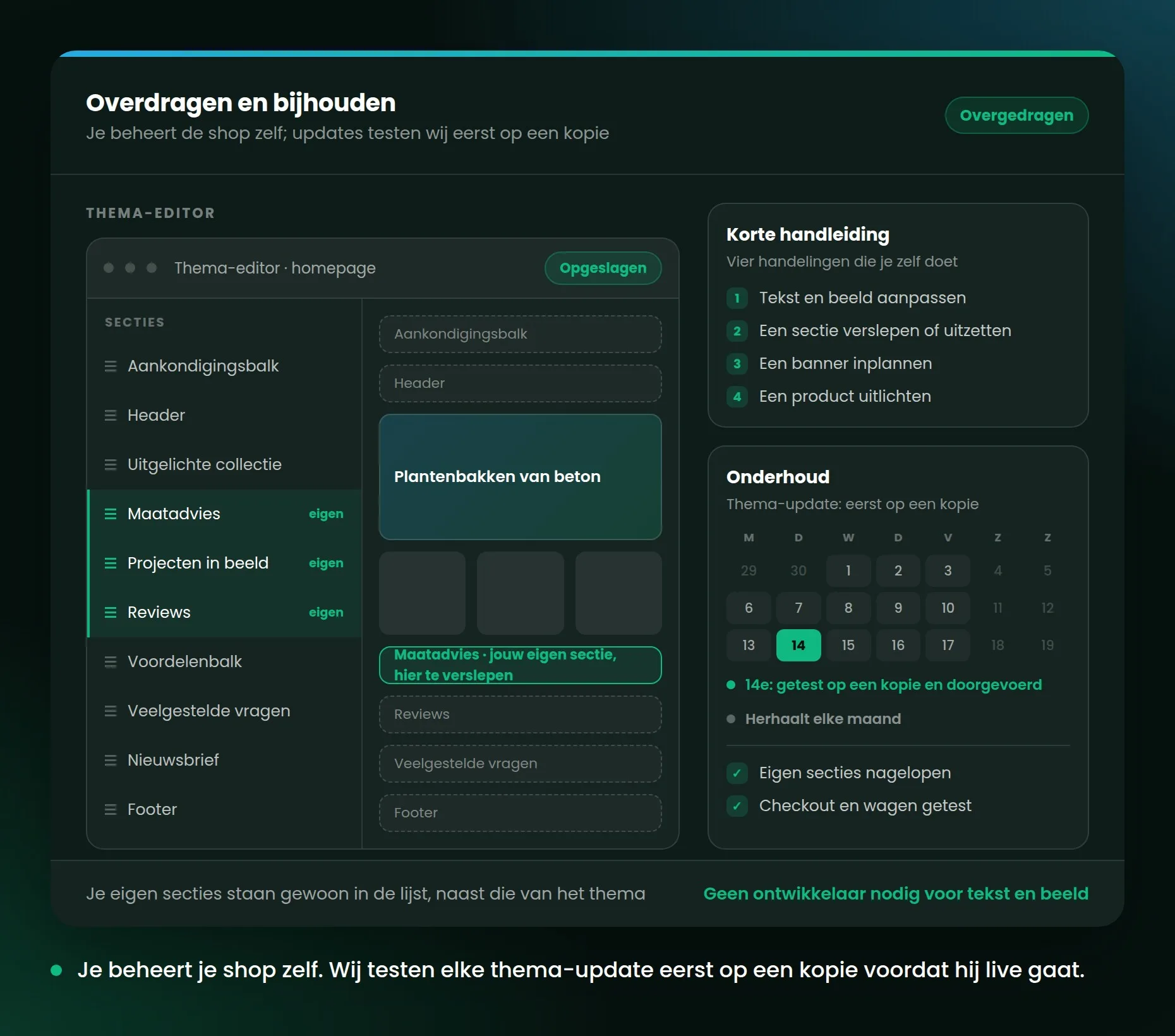The width and height of the screenshot is (1175, 1036).
Task: Click the Header placeholder block in preview
Action: click(x=521, y=383)
